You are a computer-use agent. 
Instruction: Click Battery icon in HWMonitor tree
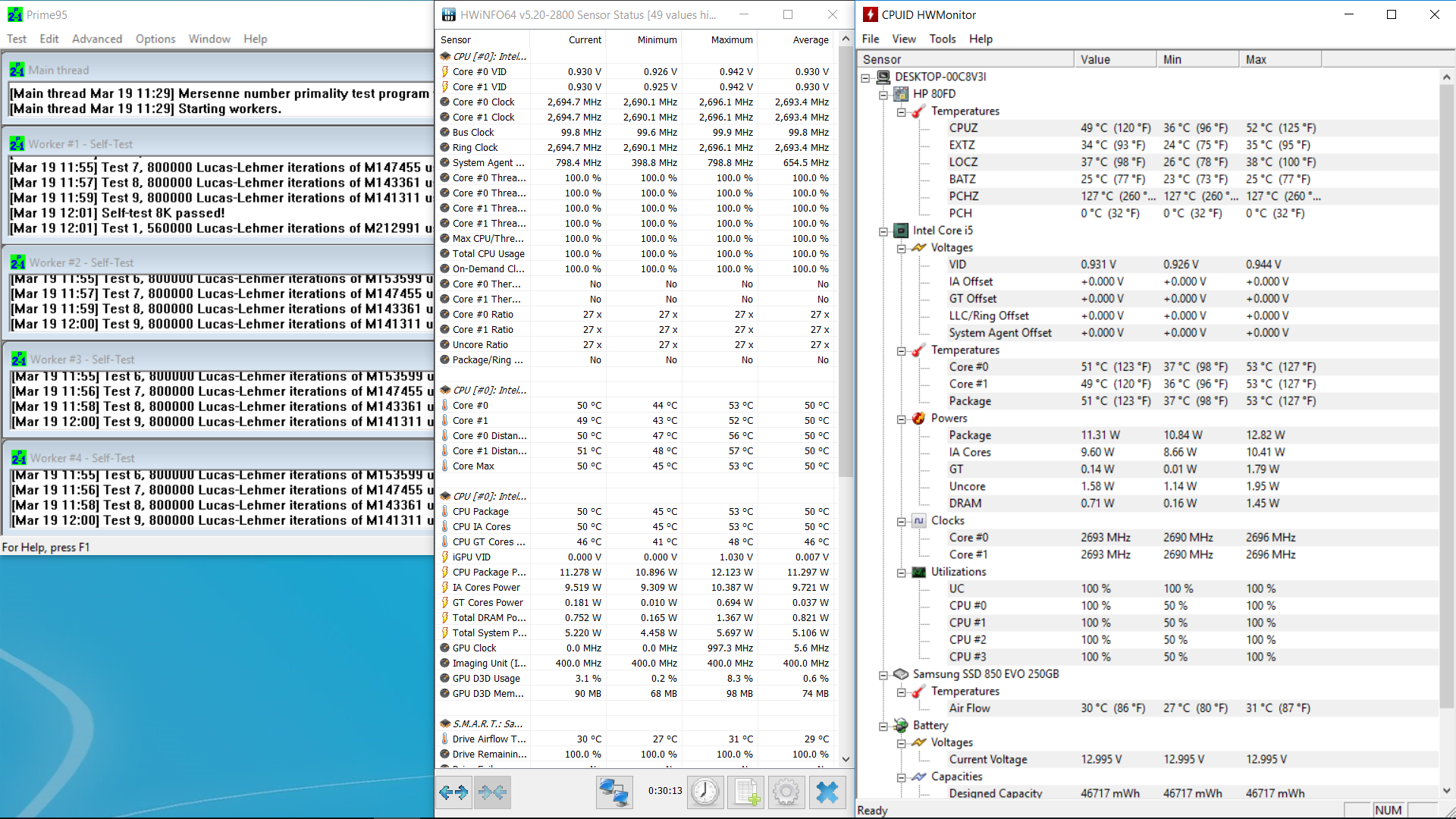901,725
